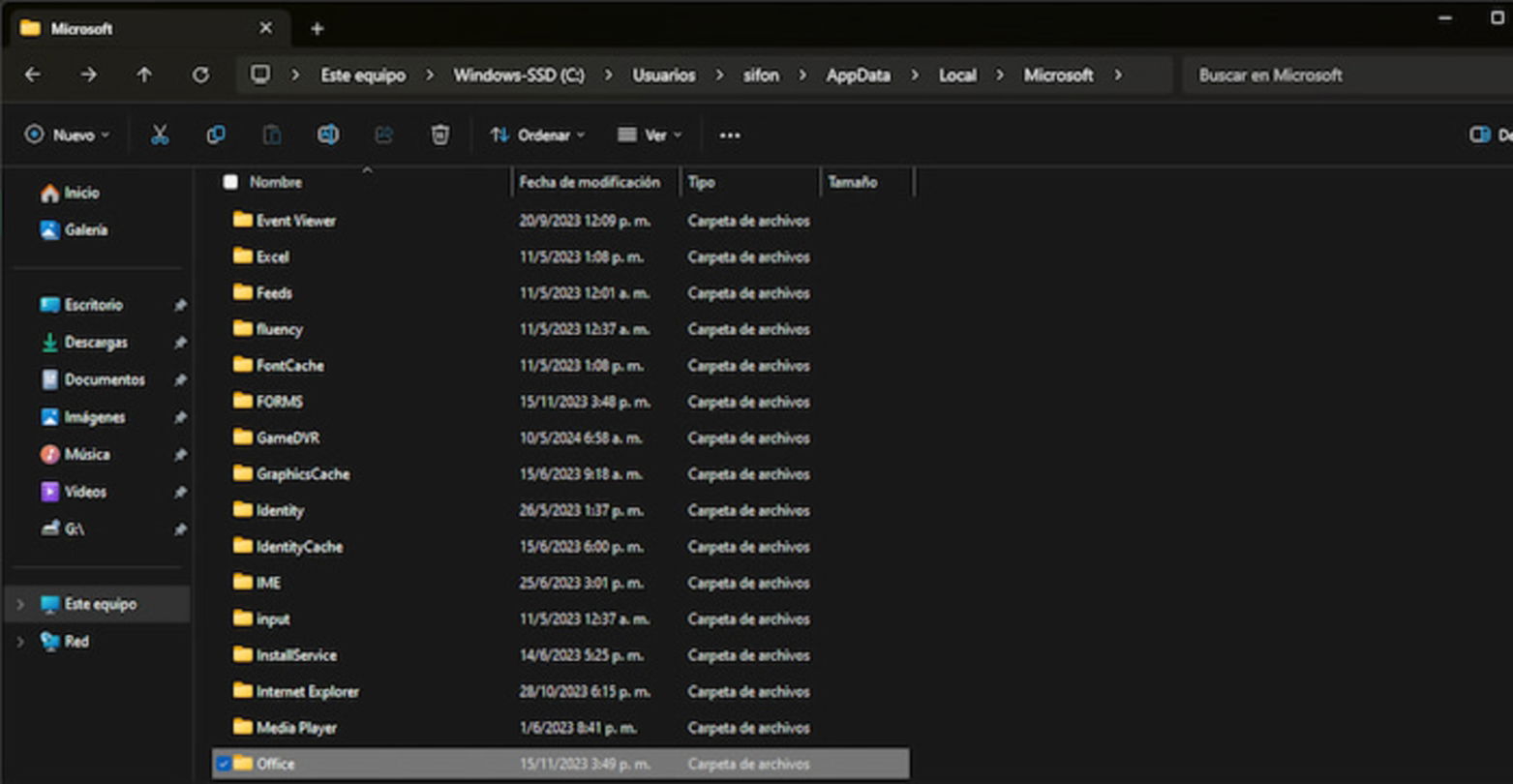This screenshot has width=1513, height=784.
Task: Click the Rename icon in toolbar
Action: (328, 135)
